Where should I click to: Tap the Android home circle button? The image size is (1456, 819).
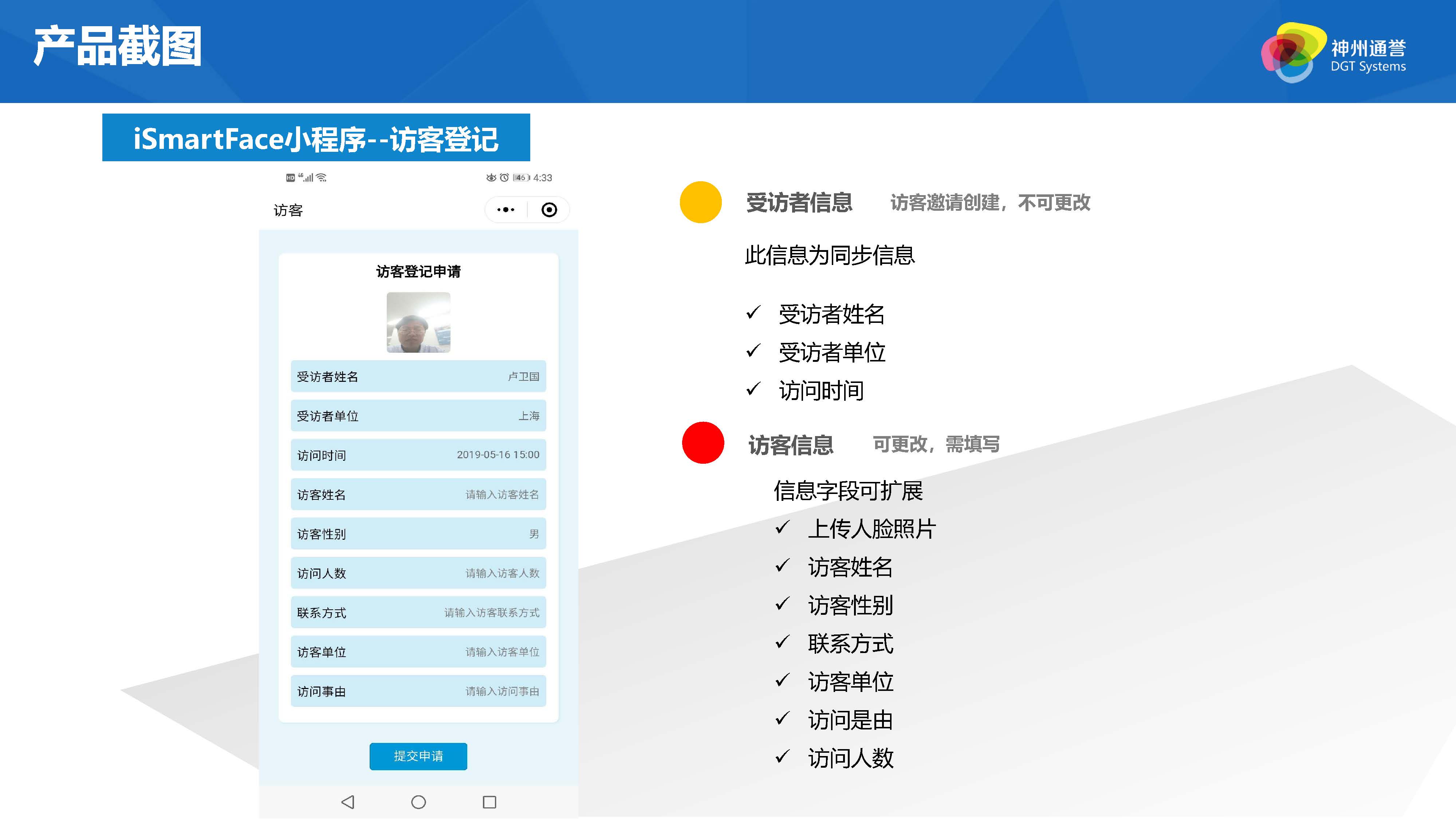(x=418, y=802)
